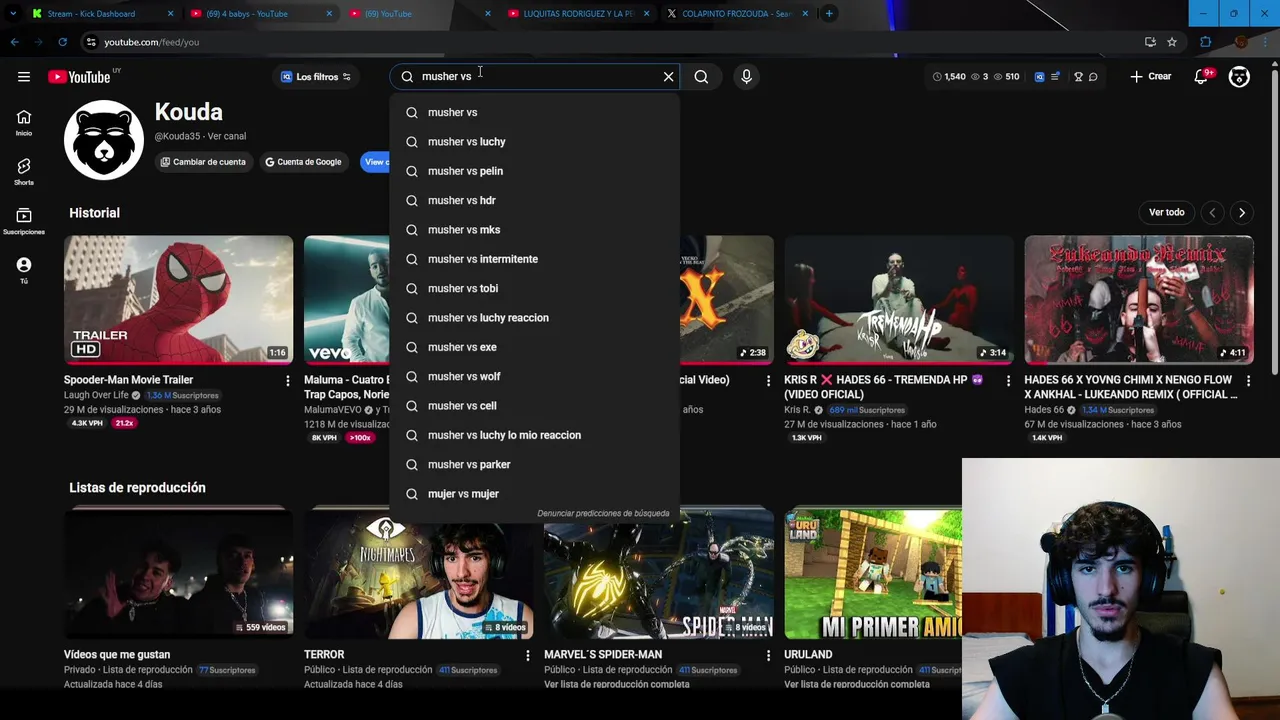This screenshot has width=1280, height=720.
Task: Click the eye stat showing 510
Action: [x=1006, y=76]
